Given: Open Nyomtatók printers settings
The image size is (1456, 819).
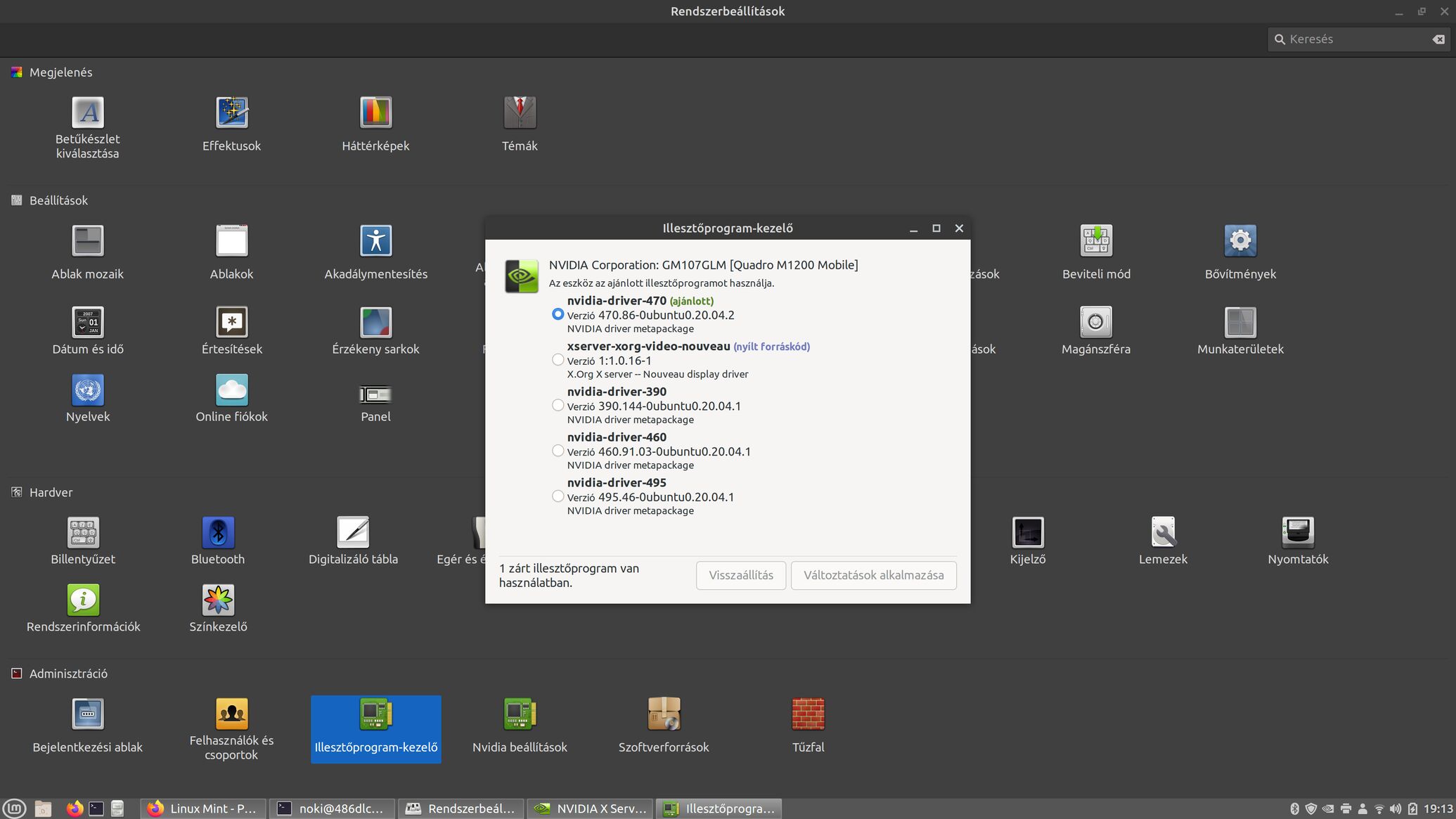Looking at the screenshot, I should pos(1298,541).
